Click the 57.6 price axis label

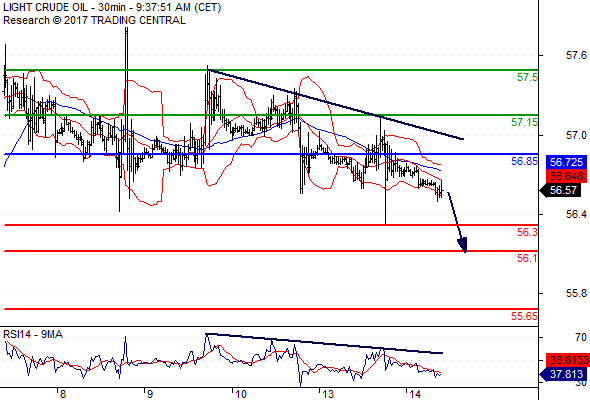point(576,56)
